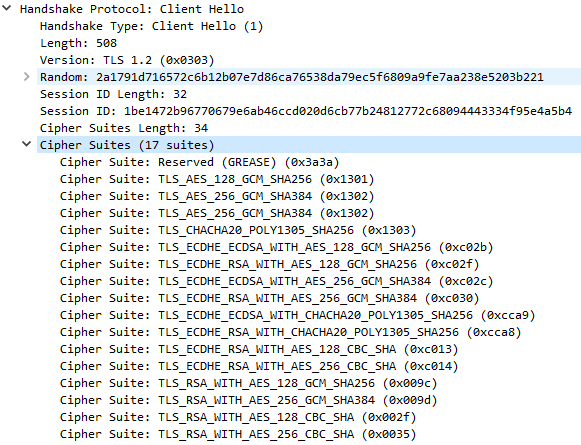The image size is (581, 445).
Task: Select the Session ID Length: 32 row
Action: (x=113, y=94)
